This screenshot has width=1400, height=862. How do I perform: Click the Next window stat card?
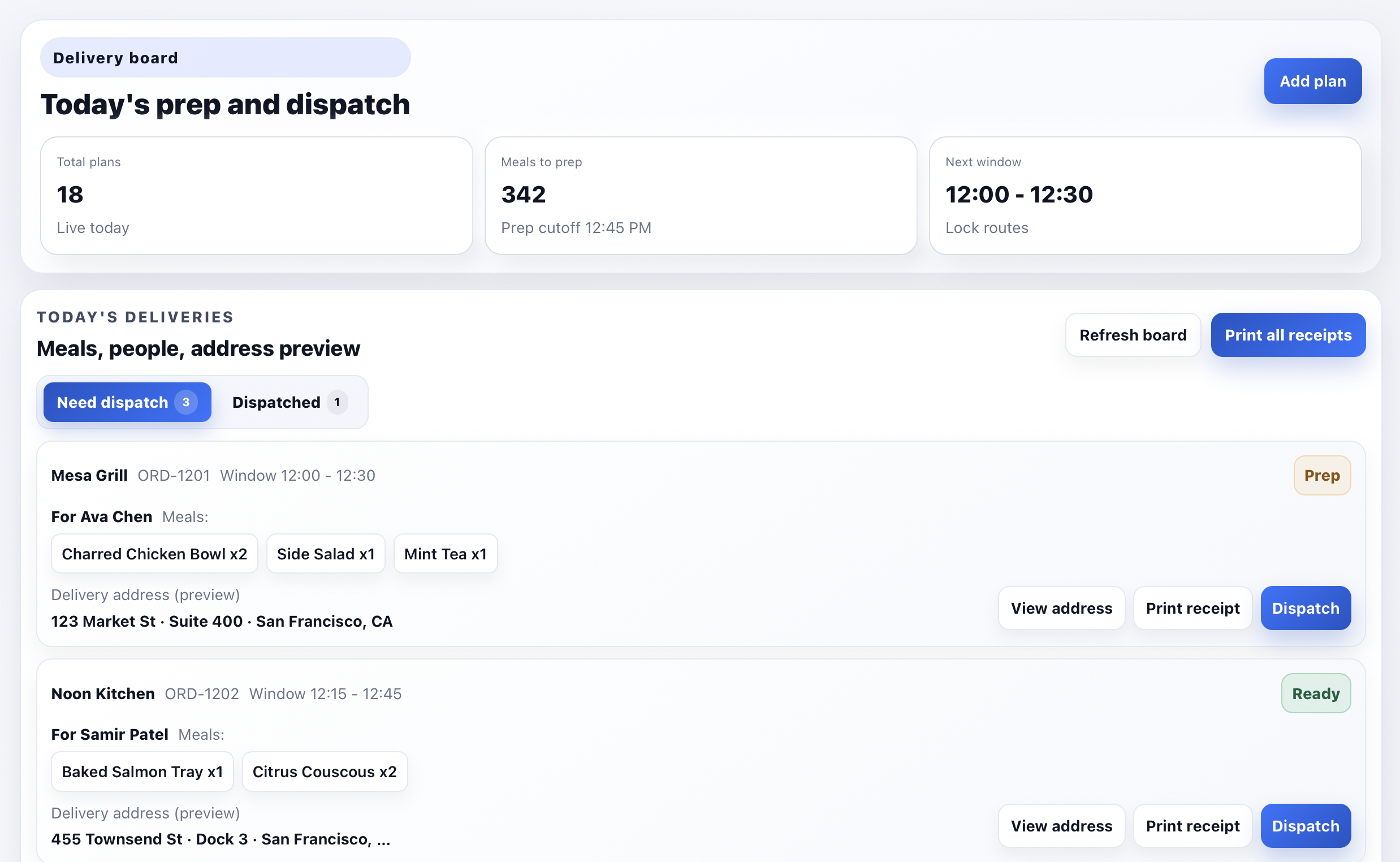1144,195
